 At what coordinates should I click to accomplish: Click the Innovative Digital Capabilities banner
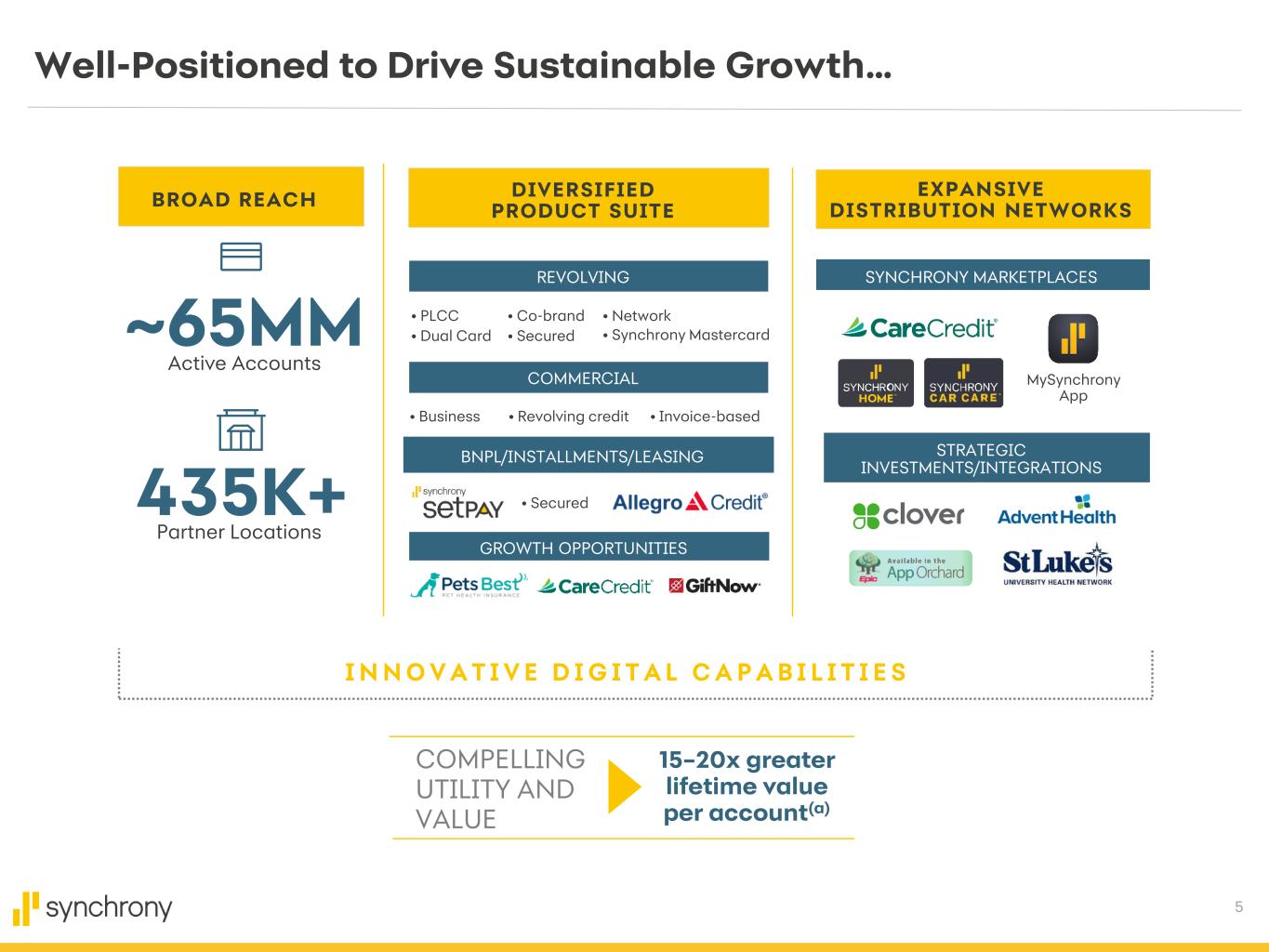(x=626, y=672)
